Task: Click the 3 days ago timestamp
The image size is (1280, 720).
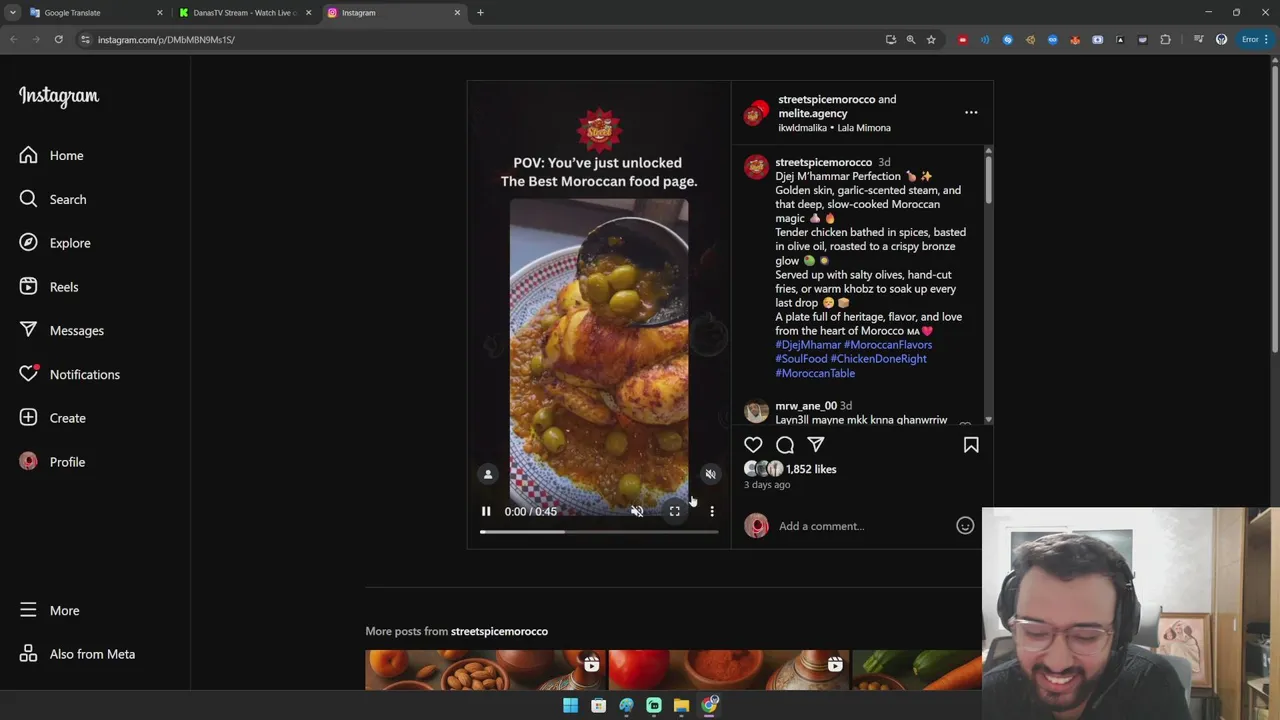Action: [x=767, y=485]
